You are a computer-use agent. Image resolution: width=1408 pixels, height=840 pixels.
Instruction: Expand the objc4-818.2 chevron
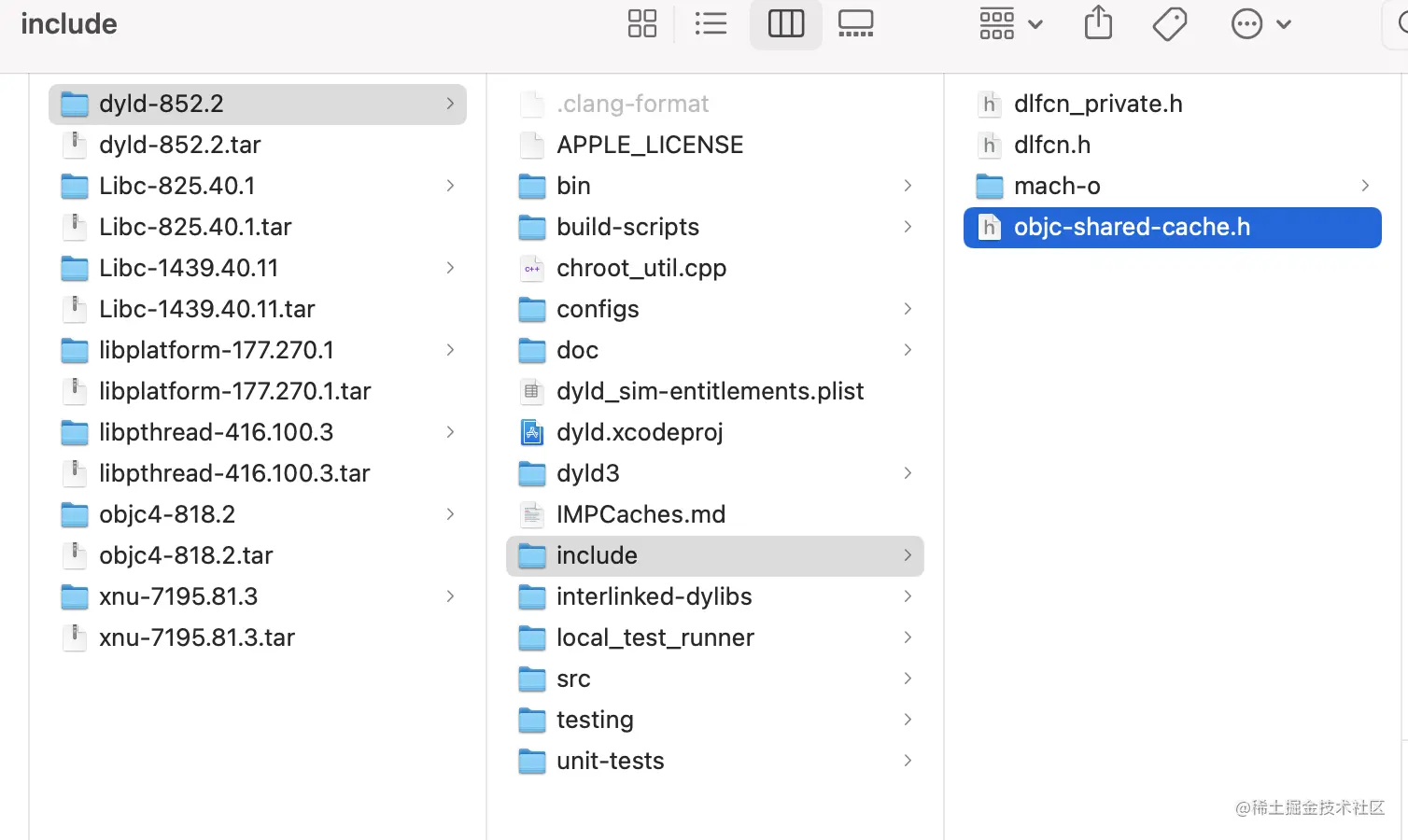pyautogui.click(x=450, y=514)
